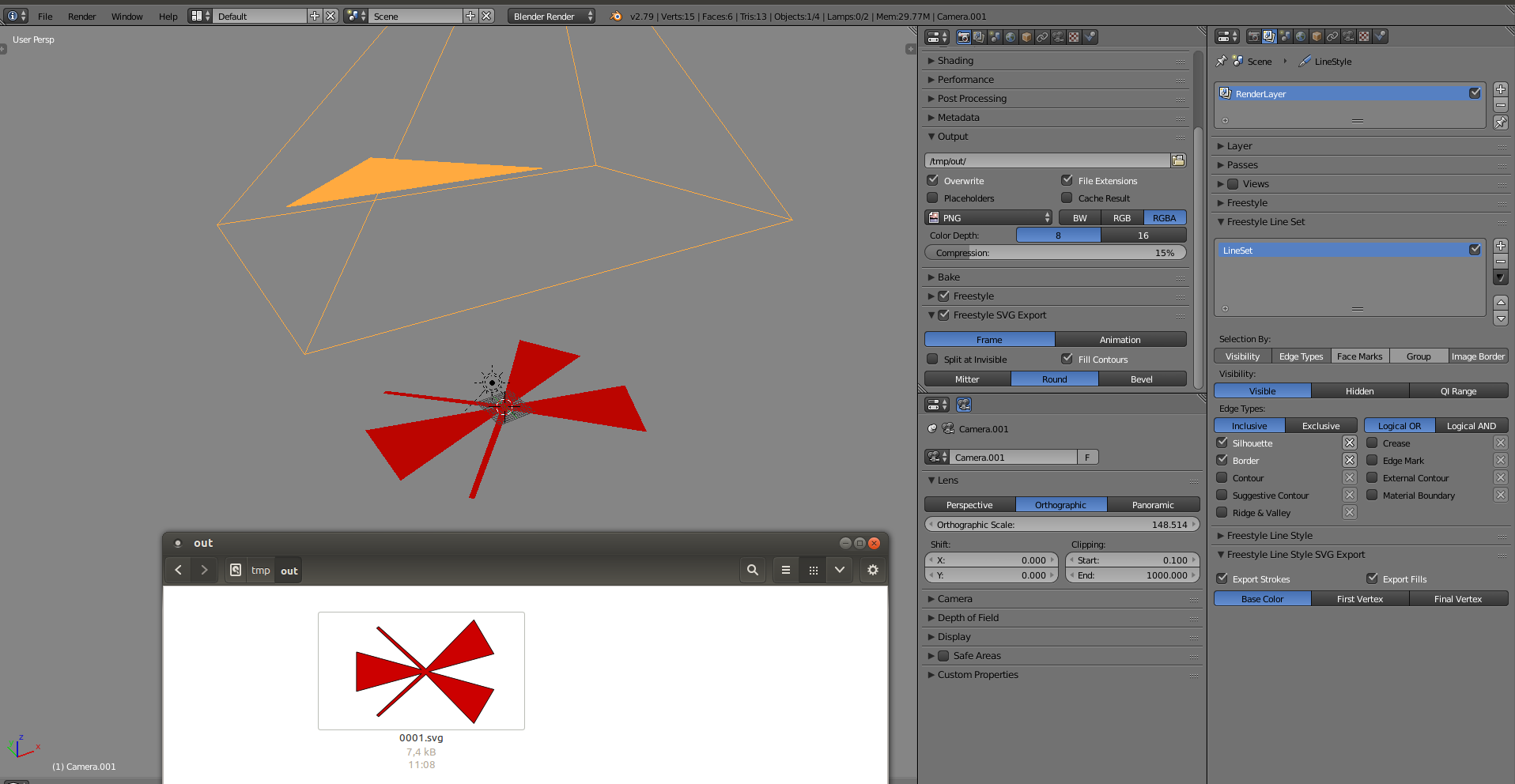
Task: Toggle the Fill Contours checkbox
Action: (x=1067, y=359)
